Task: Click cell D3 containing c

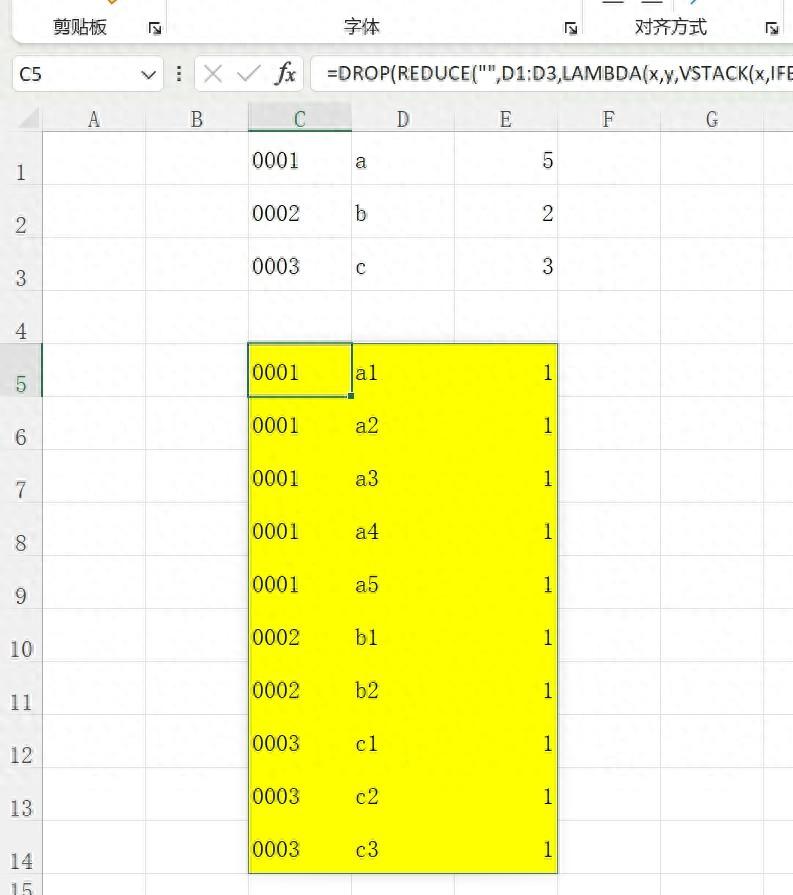Action: pos(403,264)
